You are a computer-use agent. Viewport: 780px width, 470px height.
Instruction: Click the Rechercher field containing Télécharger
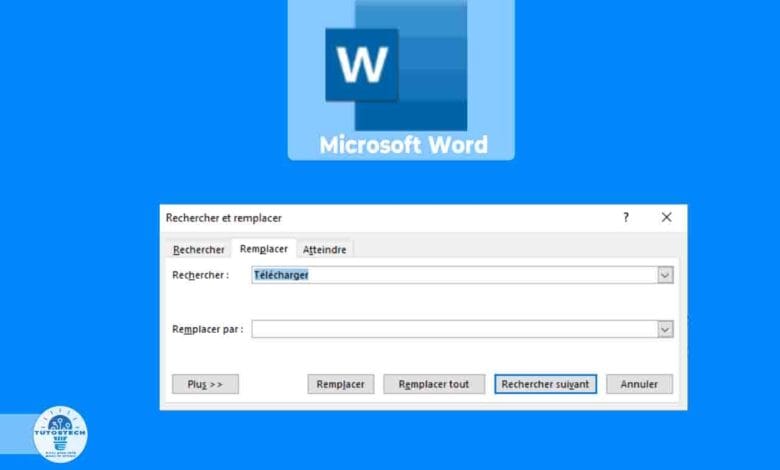point(450,275)
